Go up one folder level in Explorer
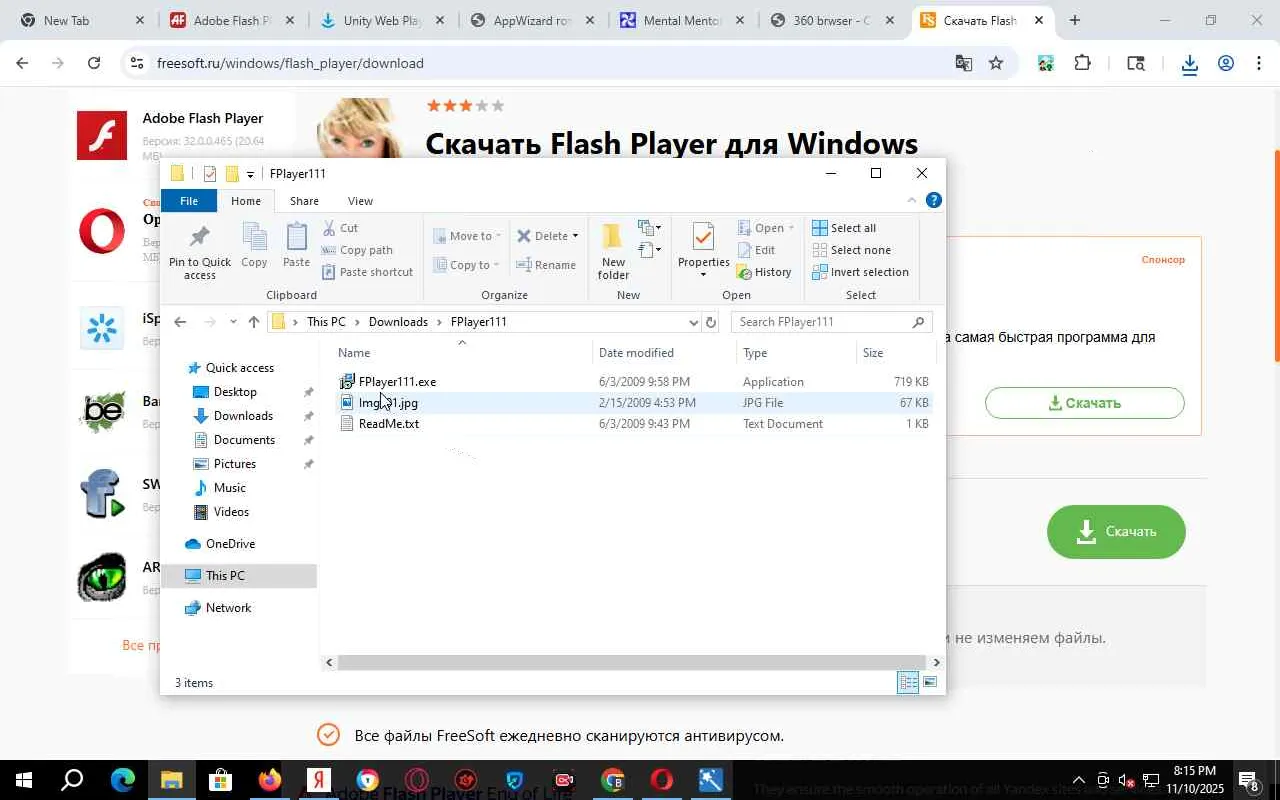 tap(254, 322)
